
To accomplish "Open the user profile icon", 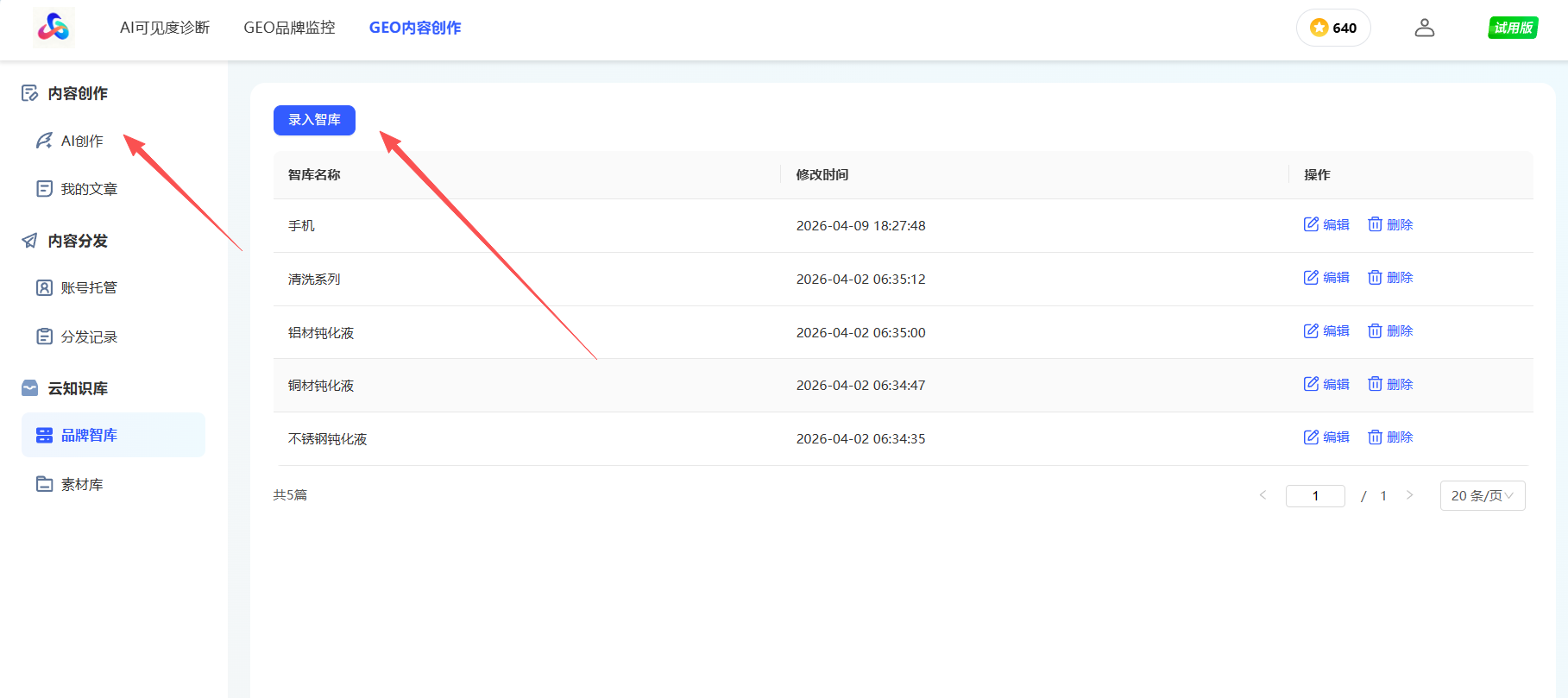I will click(1425, 28).
